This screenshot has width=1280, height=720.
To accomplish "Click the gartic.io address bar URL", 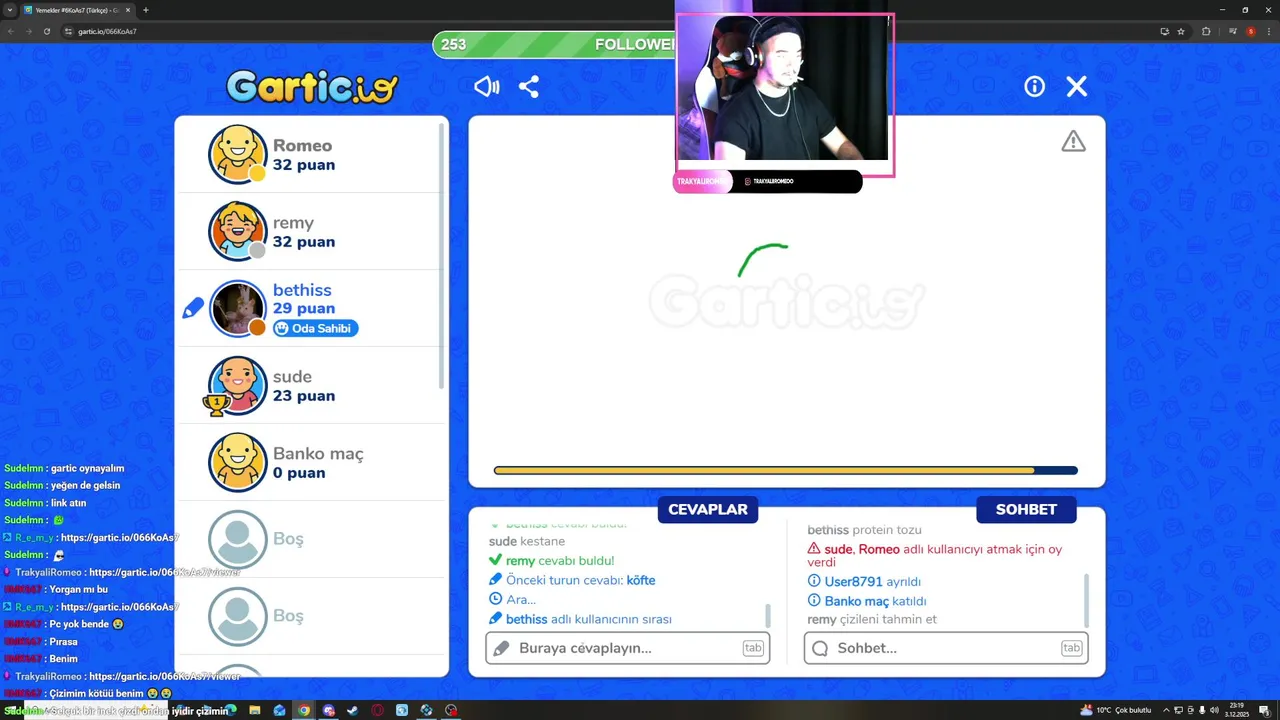I will [x=107, y=31].
